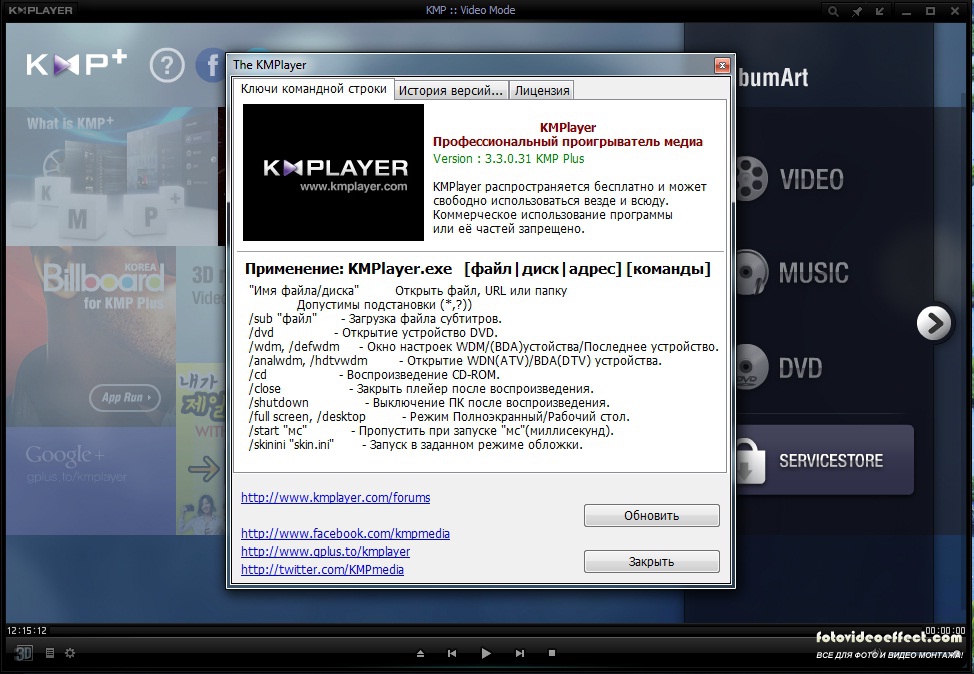Open DVD section in the side panel
The height and width of the screenshot is (674, 974).
[778, 368]
